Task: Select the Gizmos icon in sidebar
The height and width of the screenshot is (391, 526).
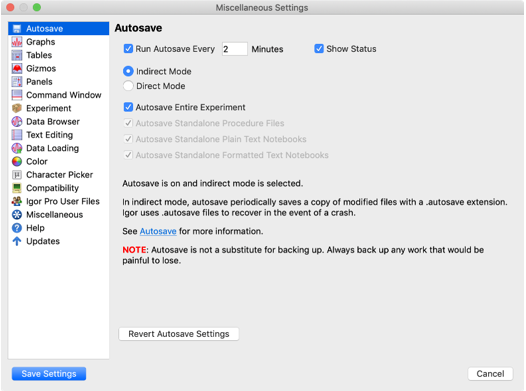Action: (17, 68)
